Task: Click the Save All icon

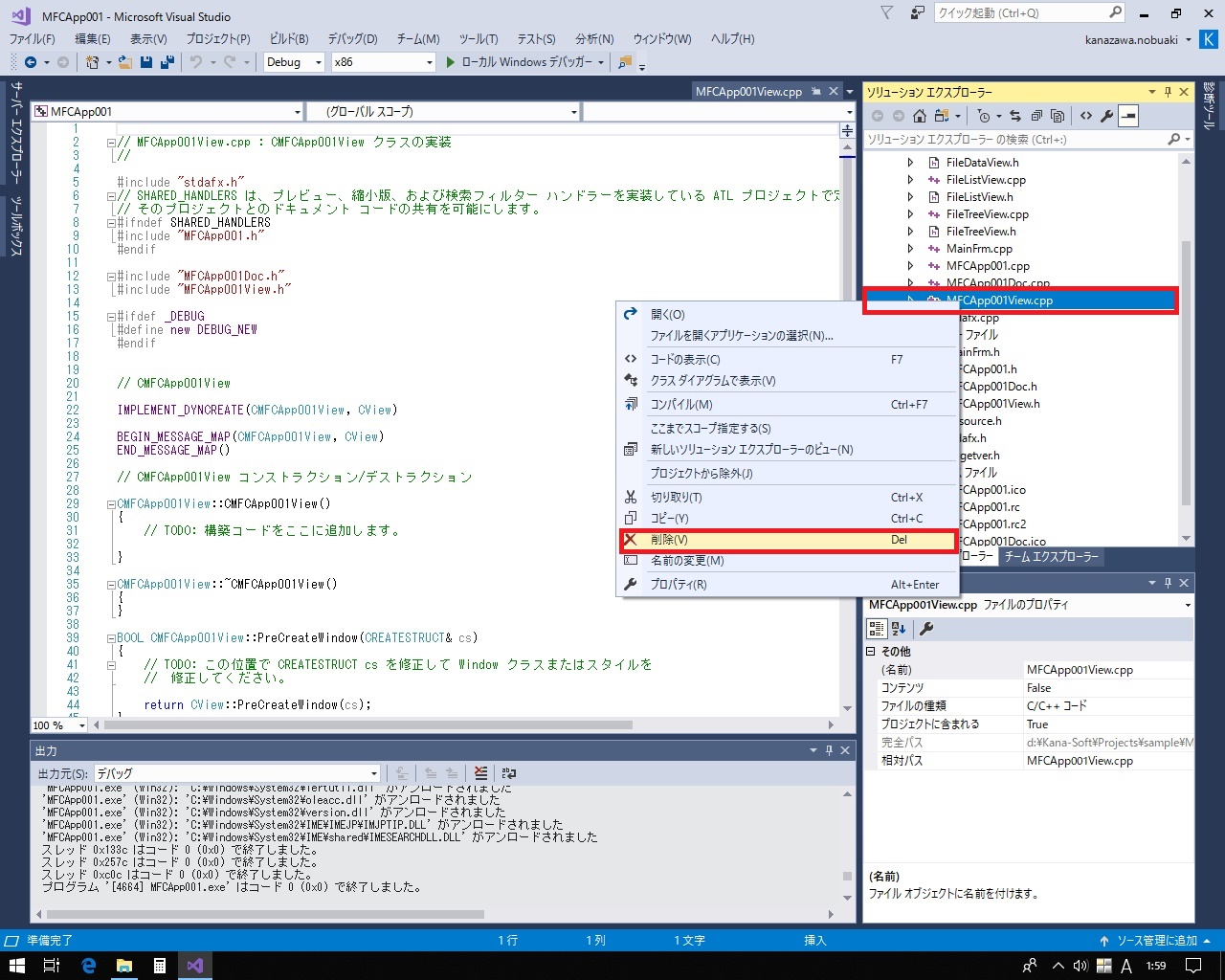Action: [x=167, y=62]
